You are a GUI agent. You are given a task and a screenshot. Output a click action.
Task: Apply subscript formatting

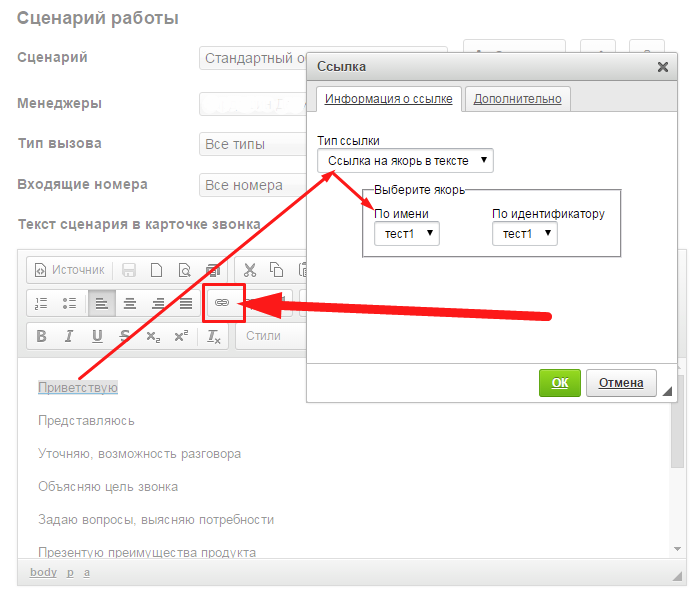click(153, 336)
